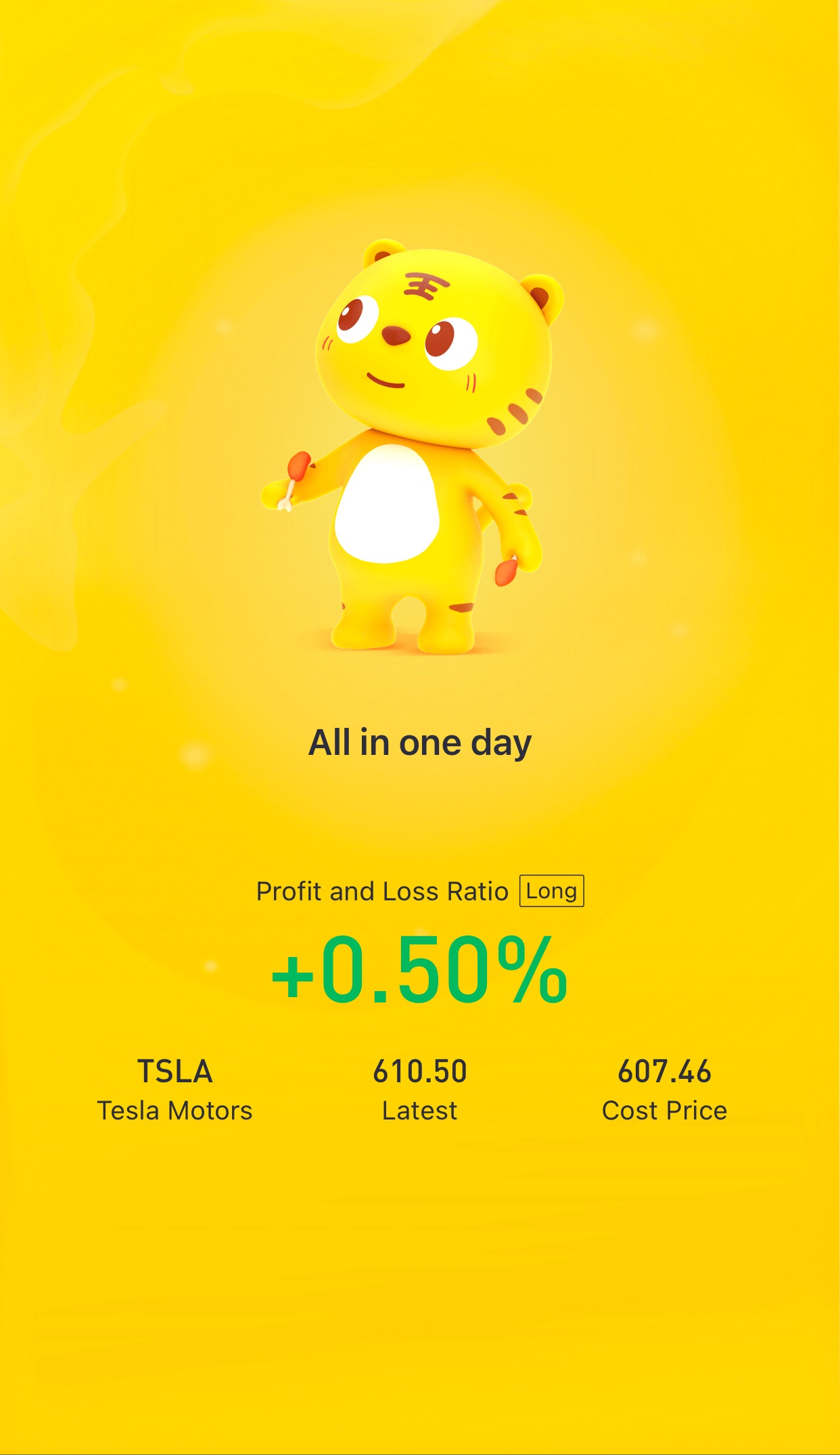Tap the Profit and Loss Ratio label
This screenshot has width=840, height=1455.
[382, 892]
